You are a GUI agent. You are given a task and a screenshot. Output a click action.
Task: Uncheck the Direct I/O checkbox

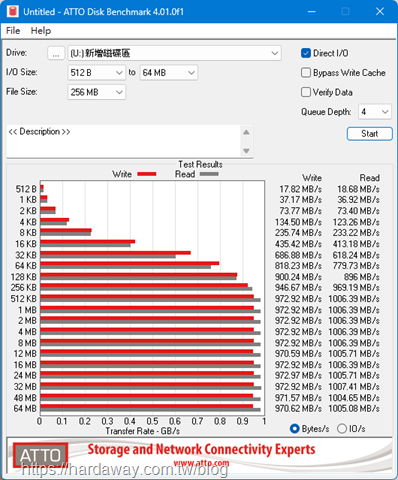click(306, 53)
